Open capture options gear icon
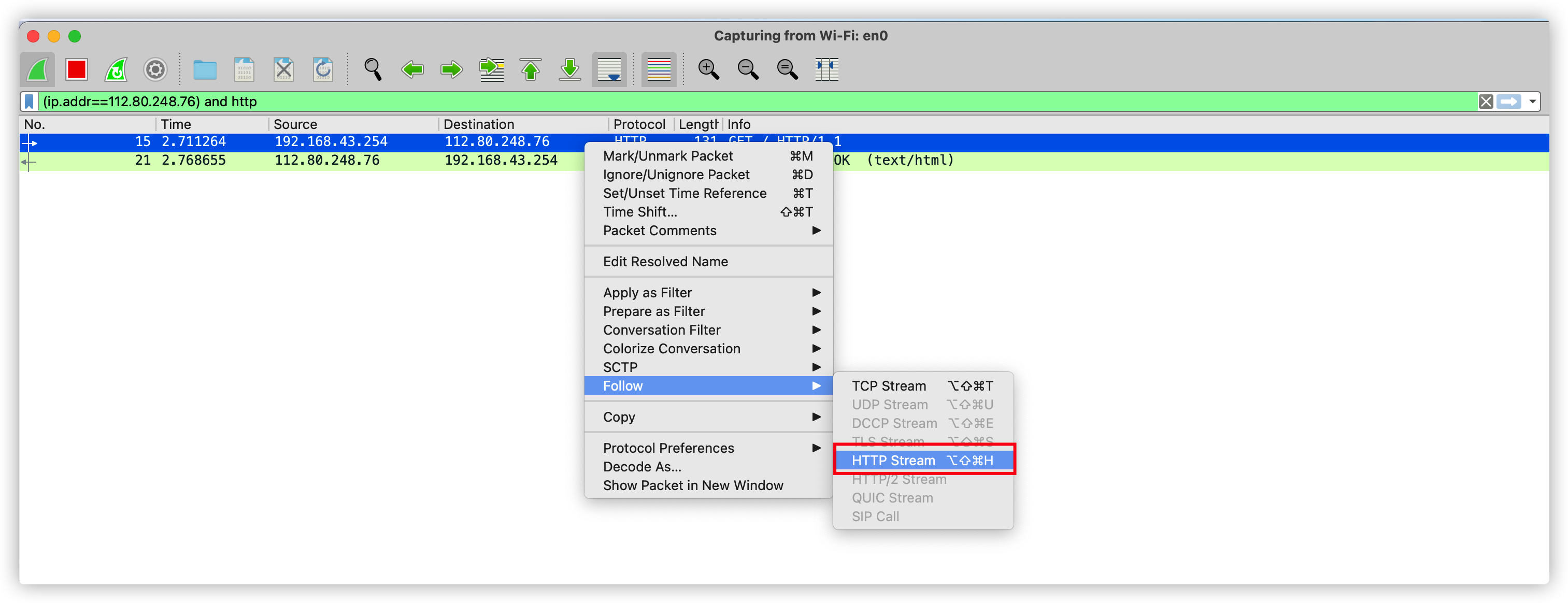The image size is (1568, 603). (155, 69)
